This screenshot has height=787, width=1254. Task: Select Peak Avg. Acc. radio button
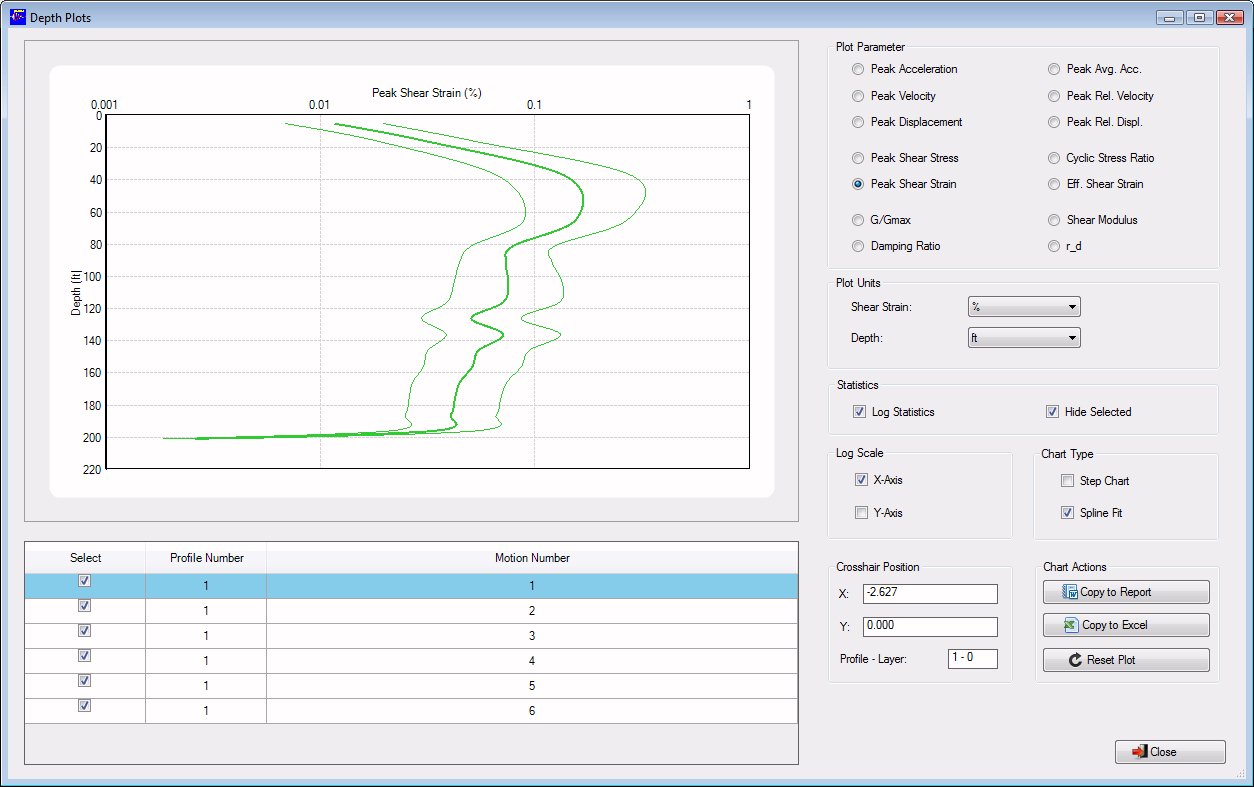pos(1053,69)
